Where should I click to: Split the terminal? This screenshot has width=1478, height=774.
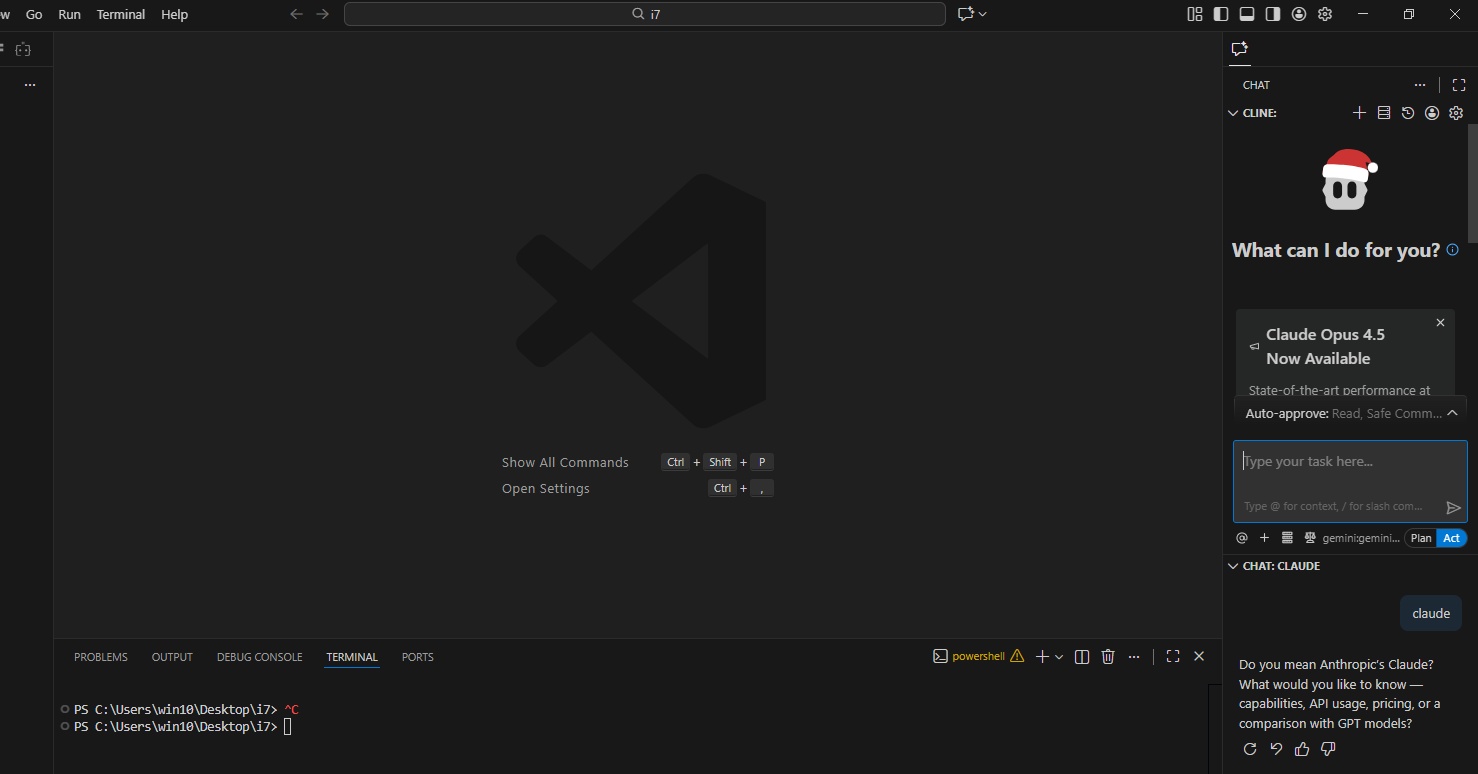tap(1081, 657)
